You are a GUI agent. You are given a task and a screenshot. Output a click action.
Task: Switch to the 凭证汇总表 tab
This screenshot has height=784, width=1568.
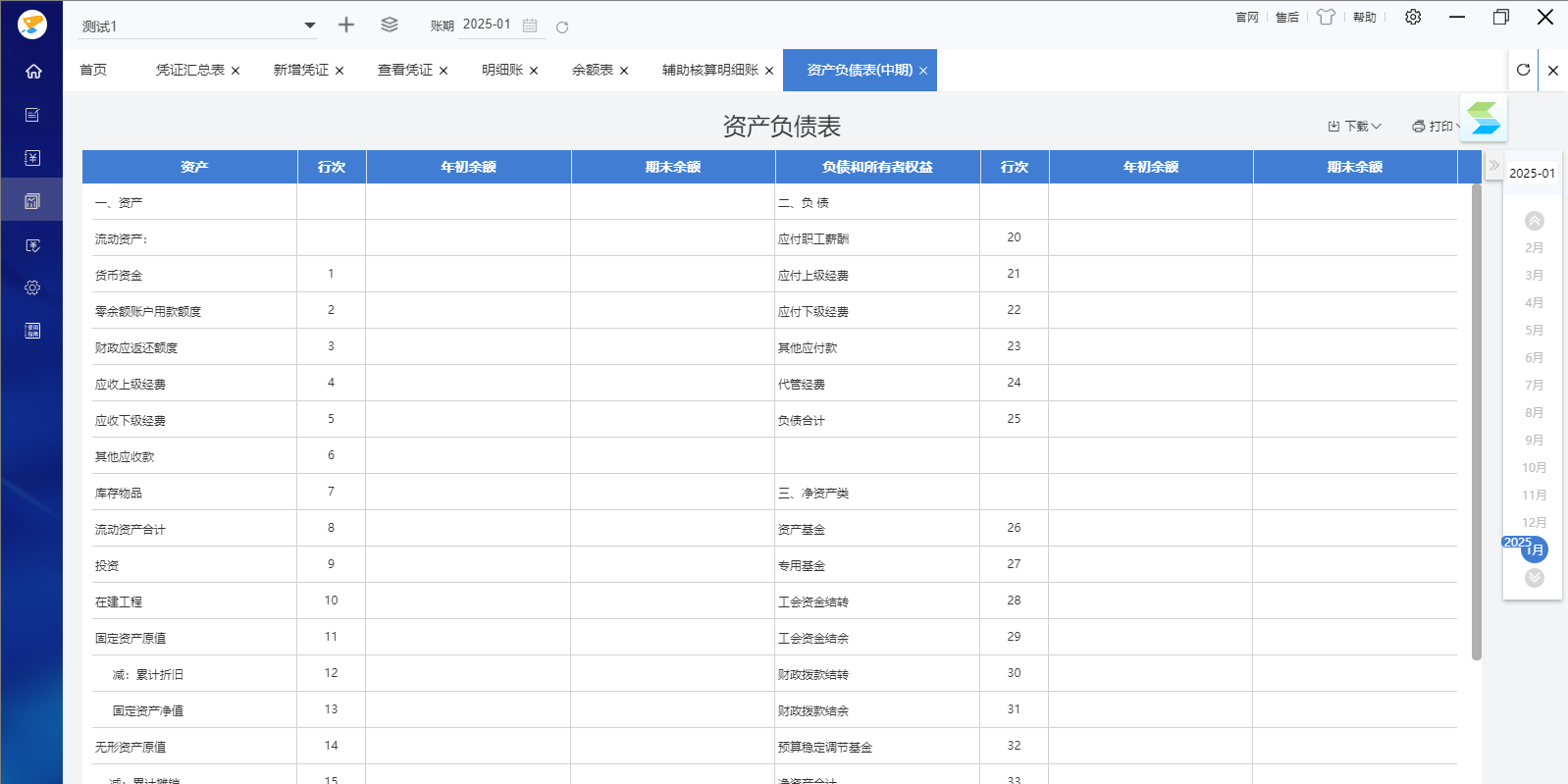[x=190, y=71]
